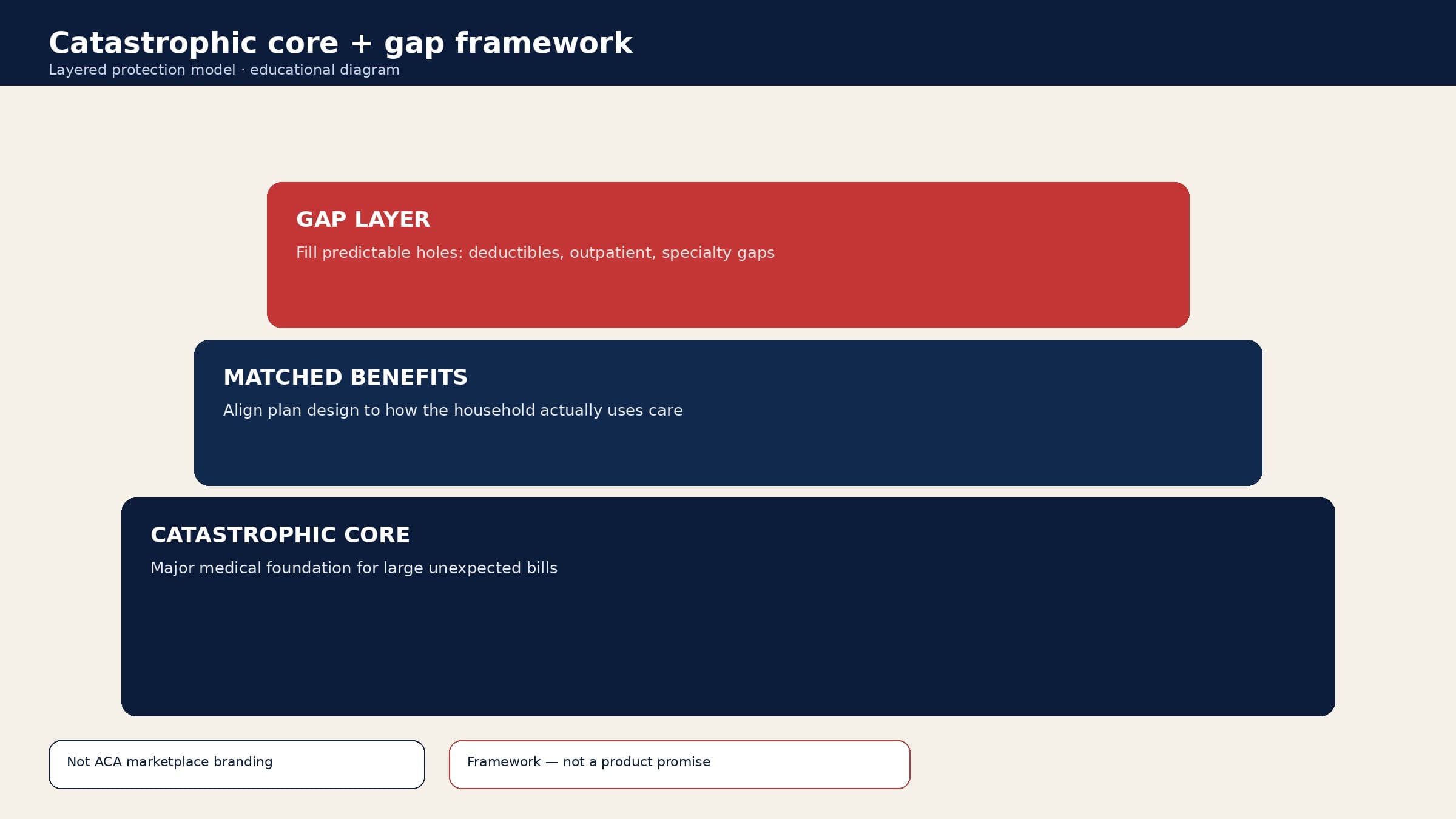
Task: Click the 'Fill predictable holes' description text
Action: point(535,252)
